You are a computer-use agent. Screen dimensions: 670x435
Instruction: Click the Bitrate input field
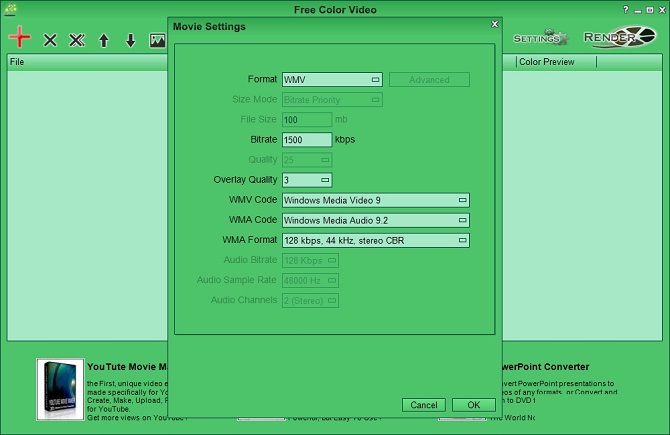click(x=306, y=140)
